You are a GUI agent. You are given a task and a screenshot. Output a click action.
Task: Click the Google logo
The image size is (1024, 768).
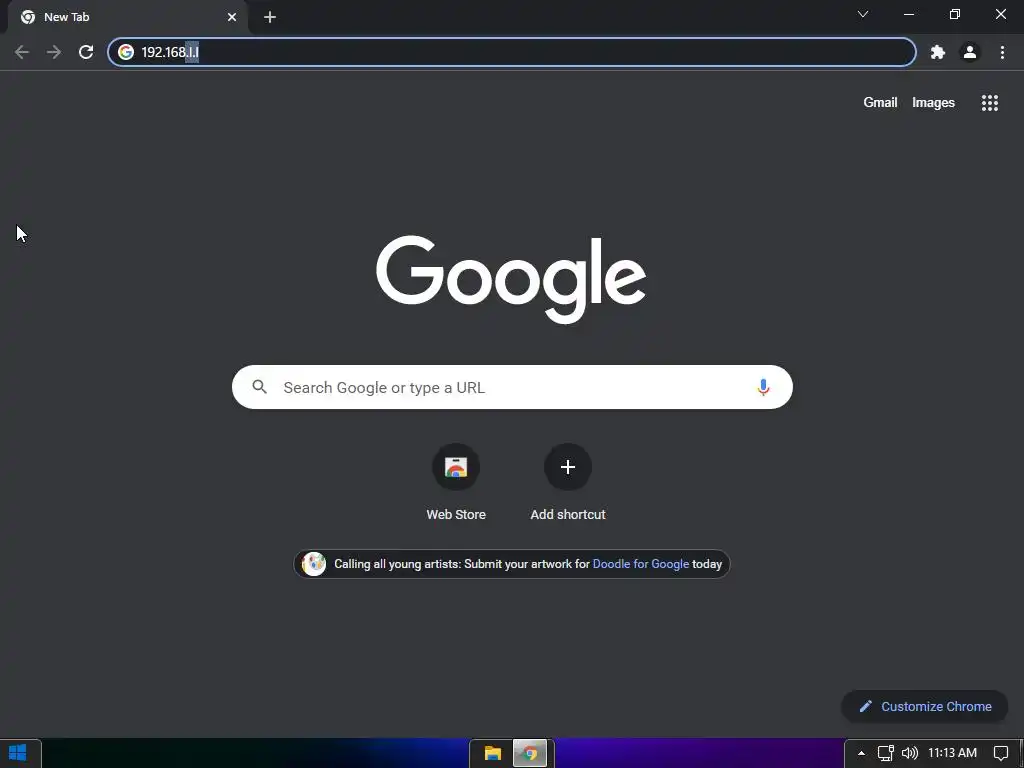tap(511, 279)
